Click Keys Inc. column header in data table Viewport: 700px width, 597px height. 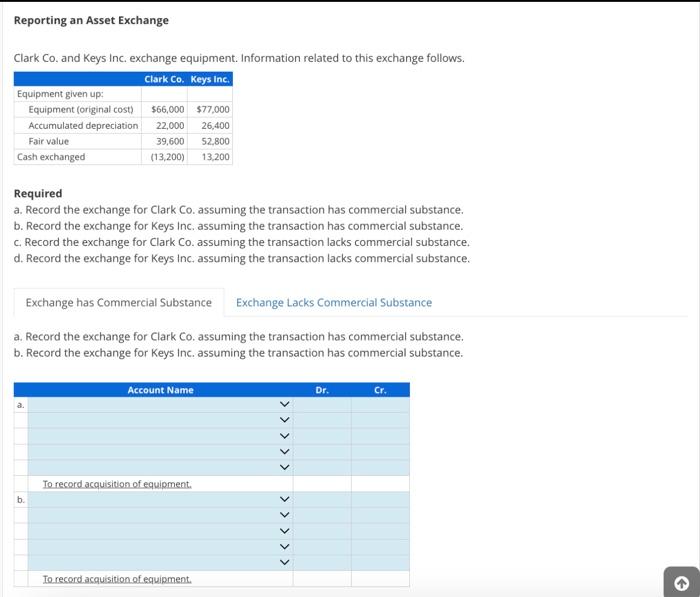[210, 79]
